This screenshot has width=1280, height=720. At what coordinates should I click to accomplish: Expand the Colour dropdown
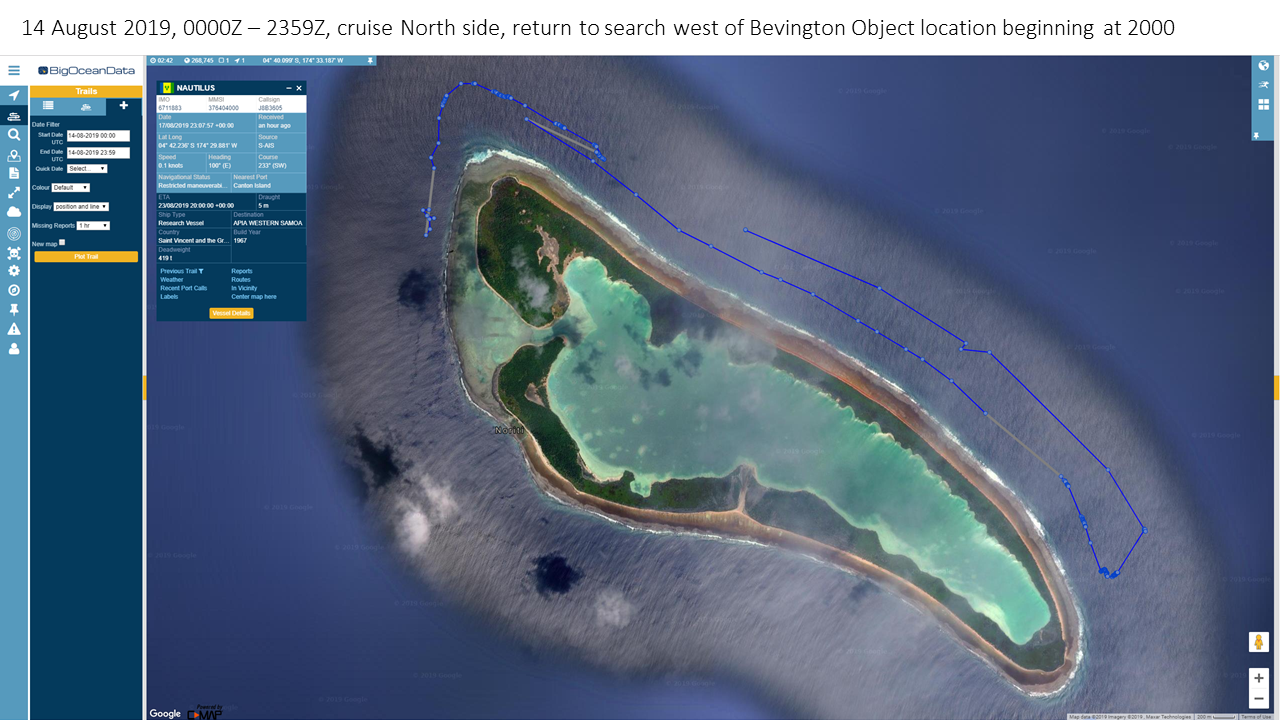point(71,188)
